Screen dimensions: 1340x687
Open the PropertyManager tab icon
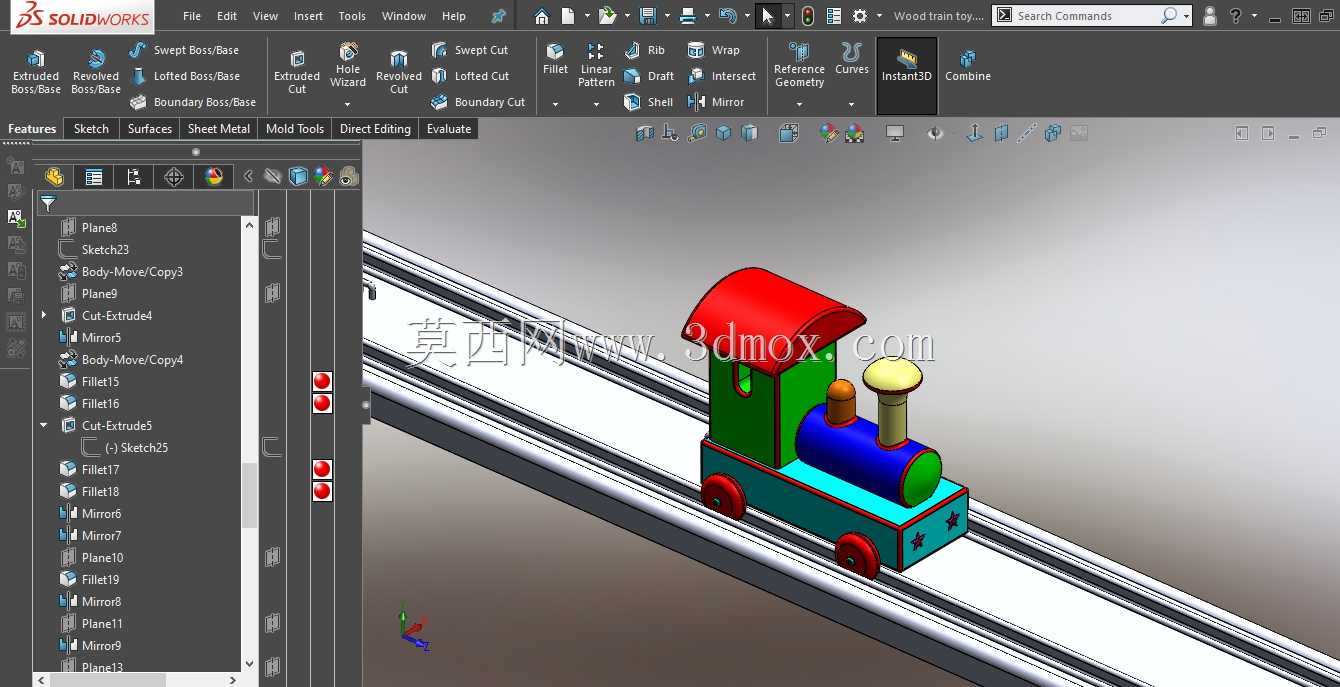pos(94,177)
